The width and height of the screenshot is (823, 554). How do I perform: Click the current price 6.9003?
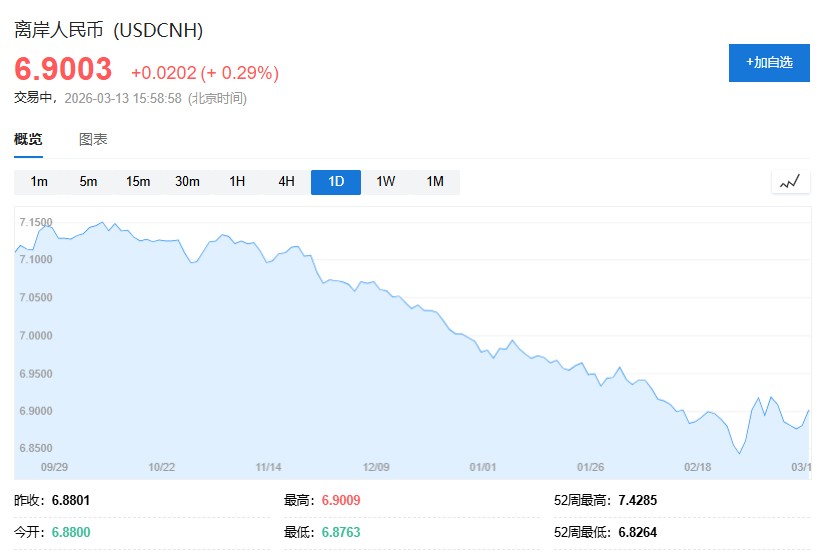coord(63,69)
